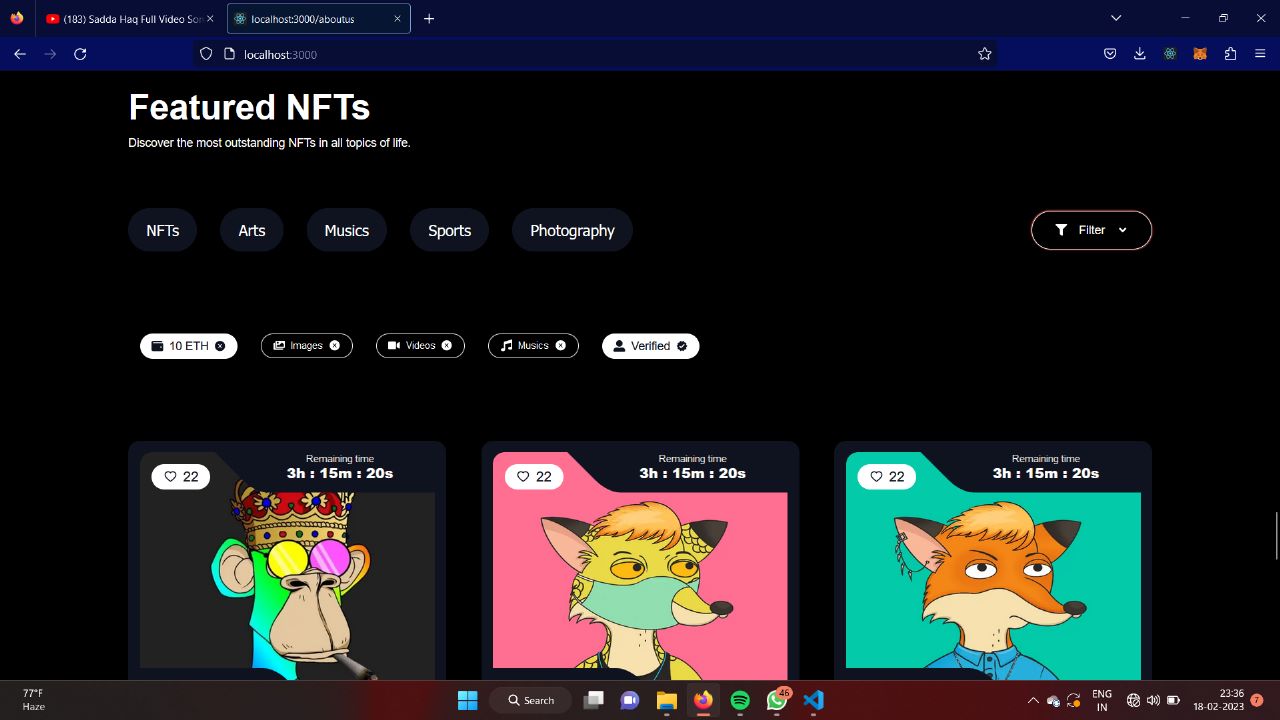The width and height of the screenshot is (1280, 720).
Task: Select the Sports category
Action: (449, 230)
